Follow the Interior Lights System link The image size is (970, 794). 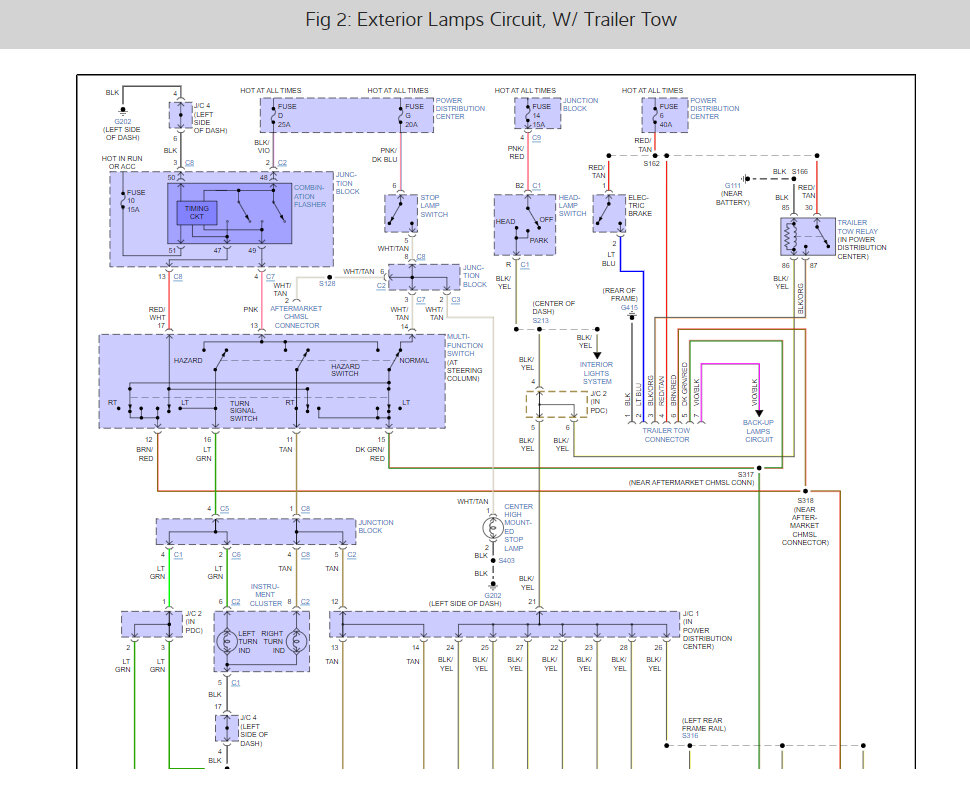click(x=596, y=373)
